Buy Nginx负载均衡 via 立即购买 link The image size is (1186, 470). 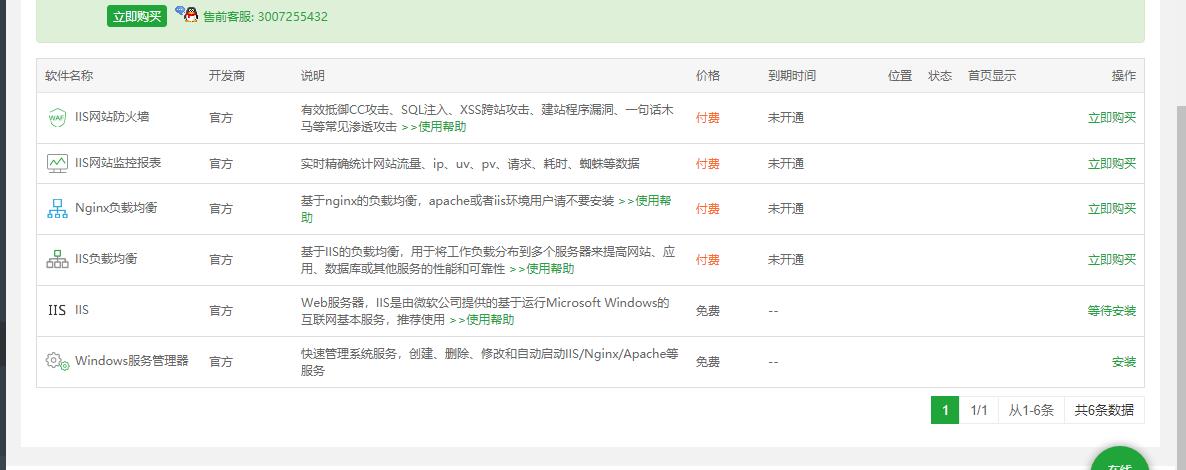pyautogui.click(x=1112, y=209)
